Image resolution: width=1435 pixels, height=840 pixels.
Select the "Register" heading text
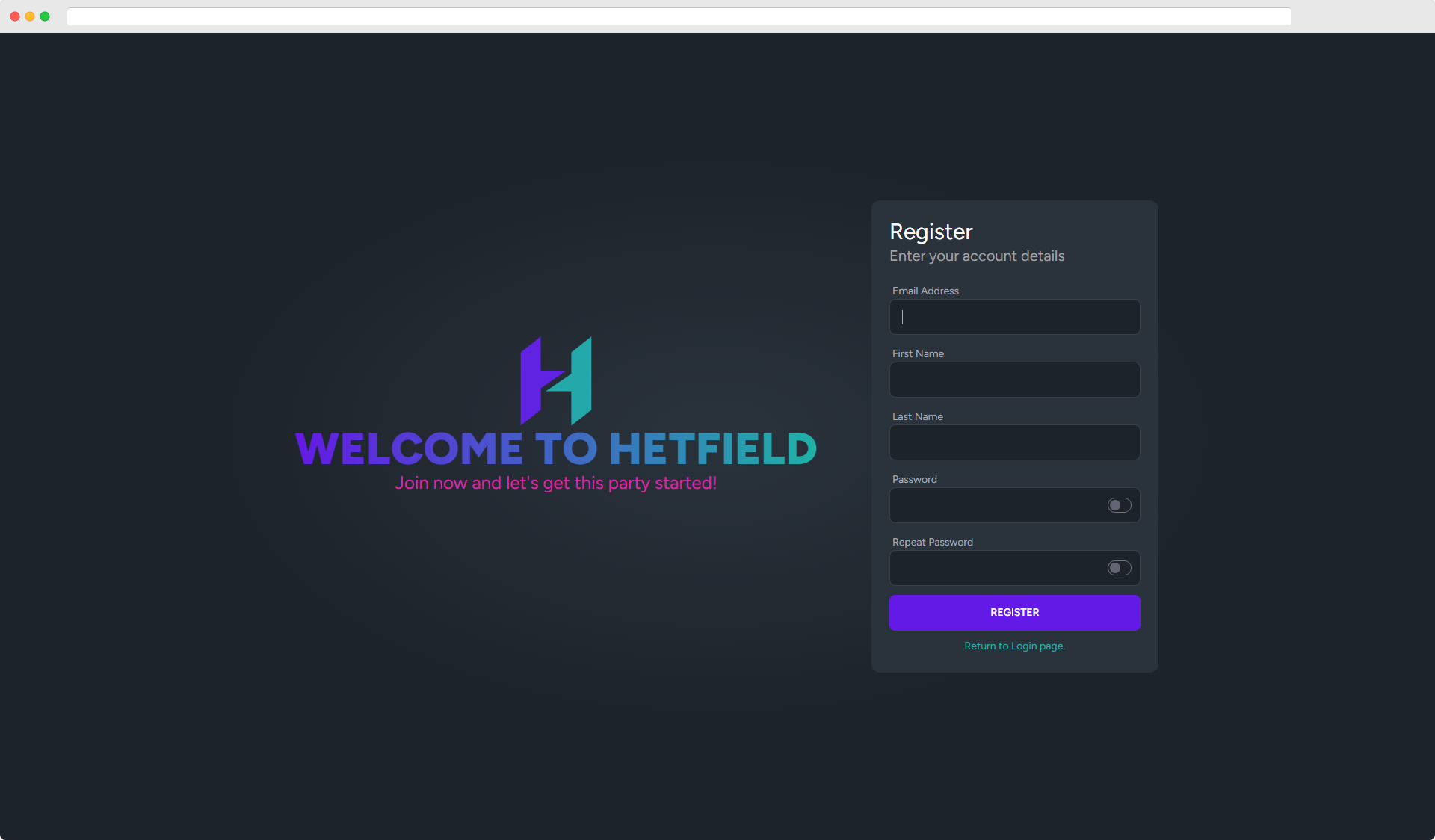click(x=931, y=232)
